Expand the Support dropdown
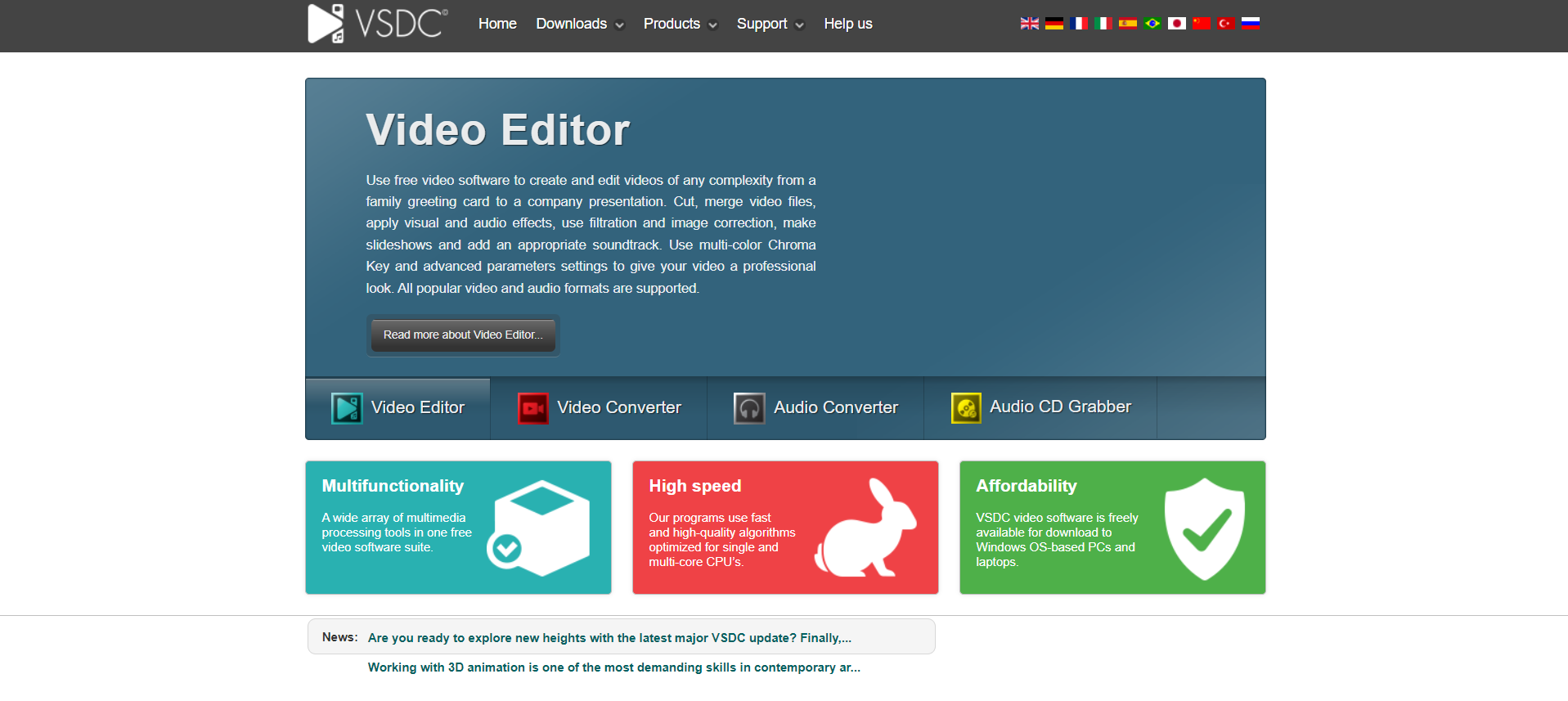 771,24
